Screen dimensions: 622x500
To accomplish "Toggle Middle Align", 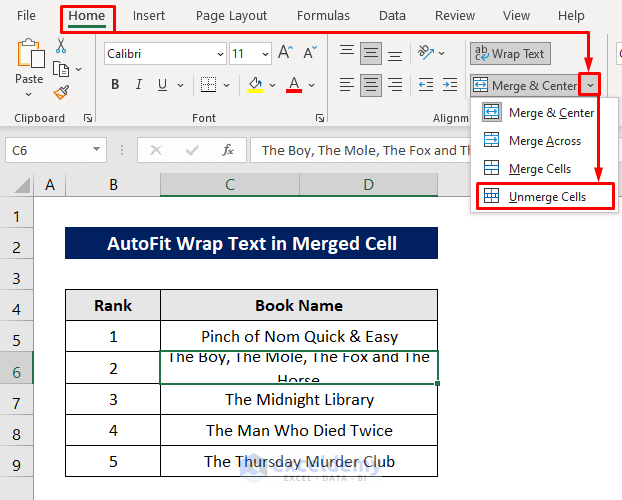I will coord(371,53).
